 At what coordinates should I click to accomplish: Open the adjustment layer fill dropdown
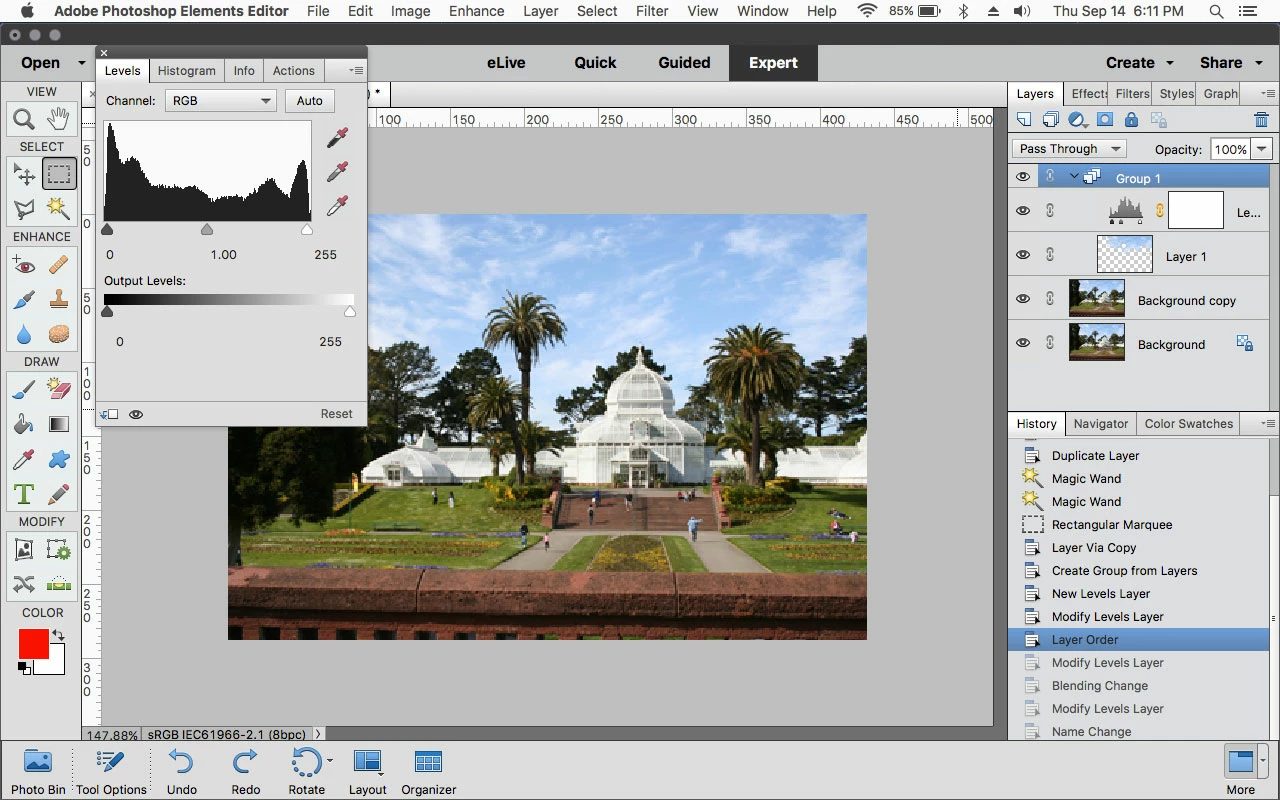click(x=1078, y=120)
